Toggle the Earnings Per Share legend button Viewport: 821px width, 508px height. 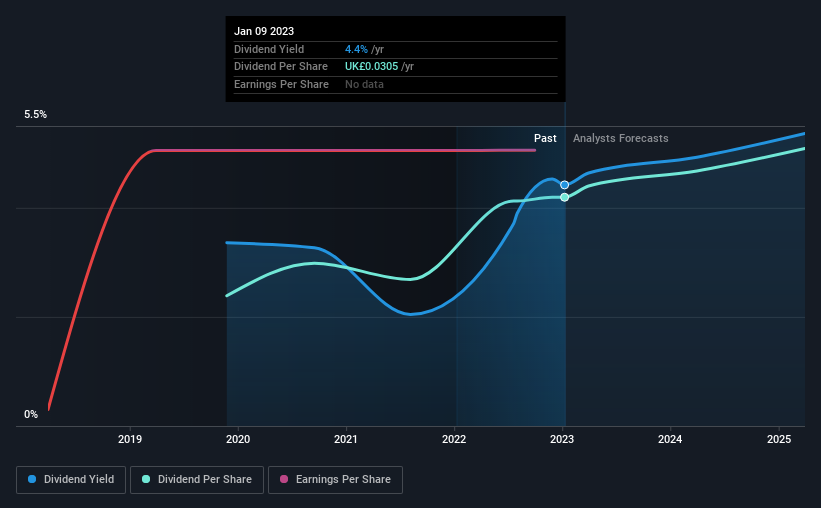tap(335, 480)
